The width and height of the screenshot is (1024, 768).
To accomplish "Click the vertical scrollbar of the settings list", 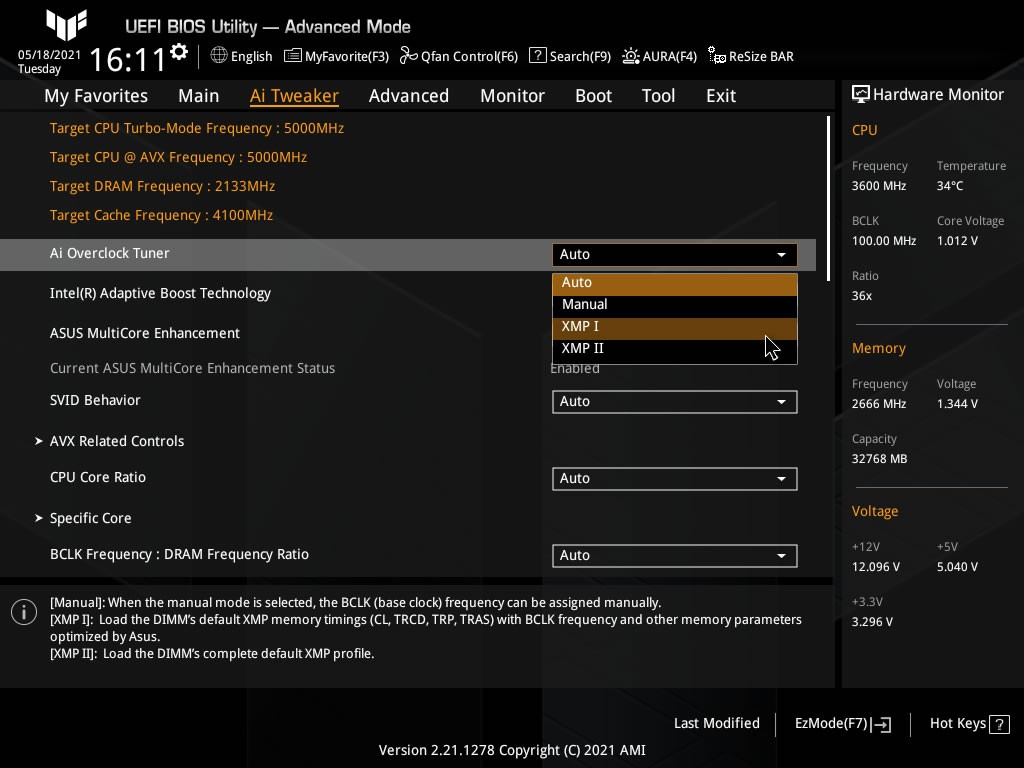I will (828, 200).
